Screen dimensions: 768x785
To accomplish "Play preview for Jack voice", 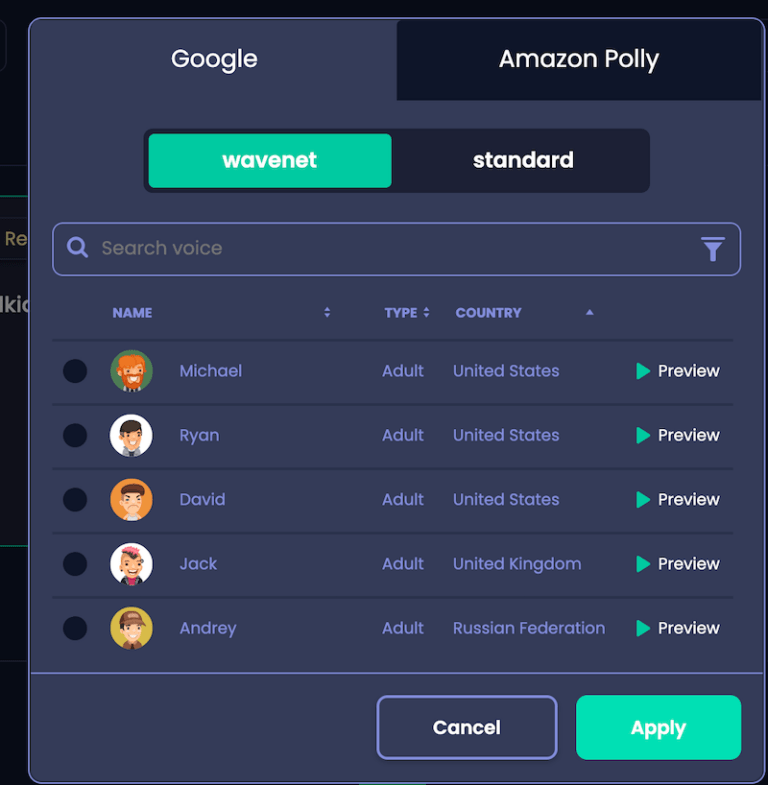I will [677, 564].
